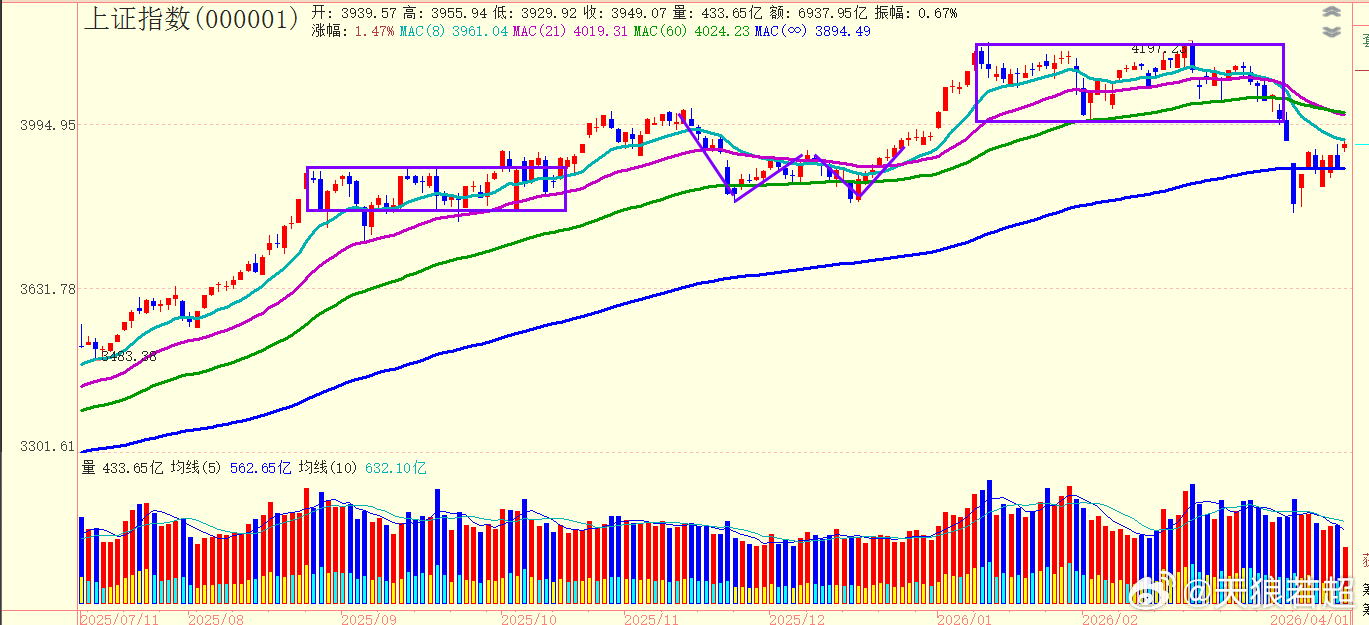Click the 2025/07/11 date on time axis
1369x625 pixels.
click(x=118, y=619)
